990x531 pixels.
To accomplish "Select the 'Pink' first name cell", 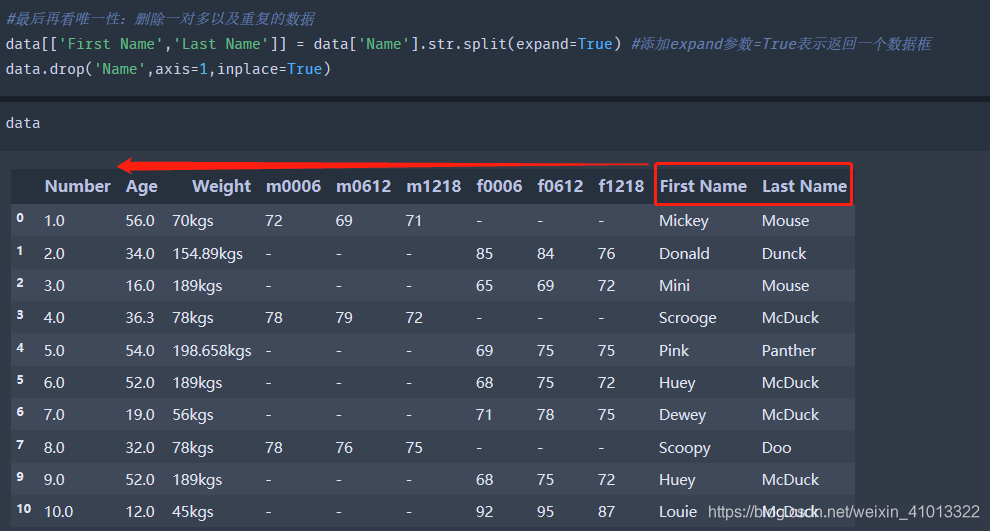I will (x=674, y=350).
